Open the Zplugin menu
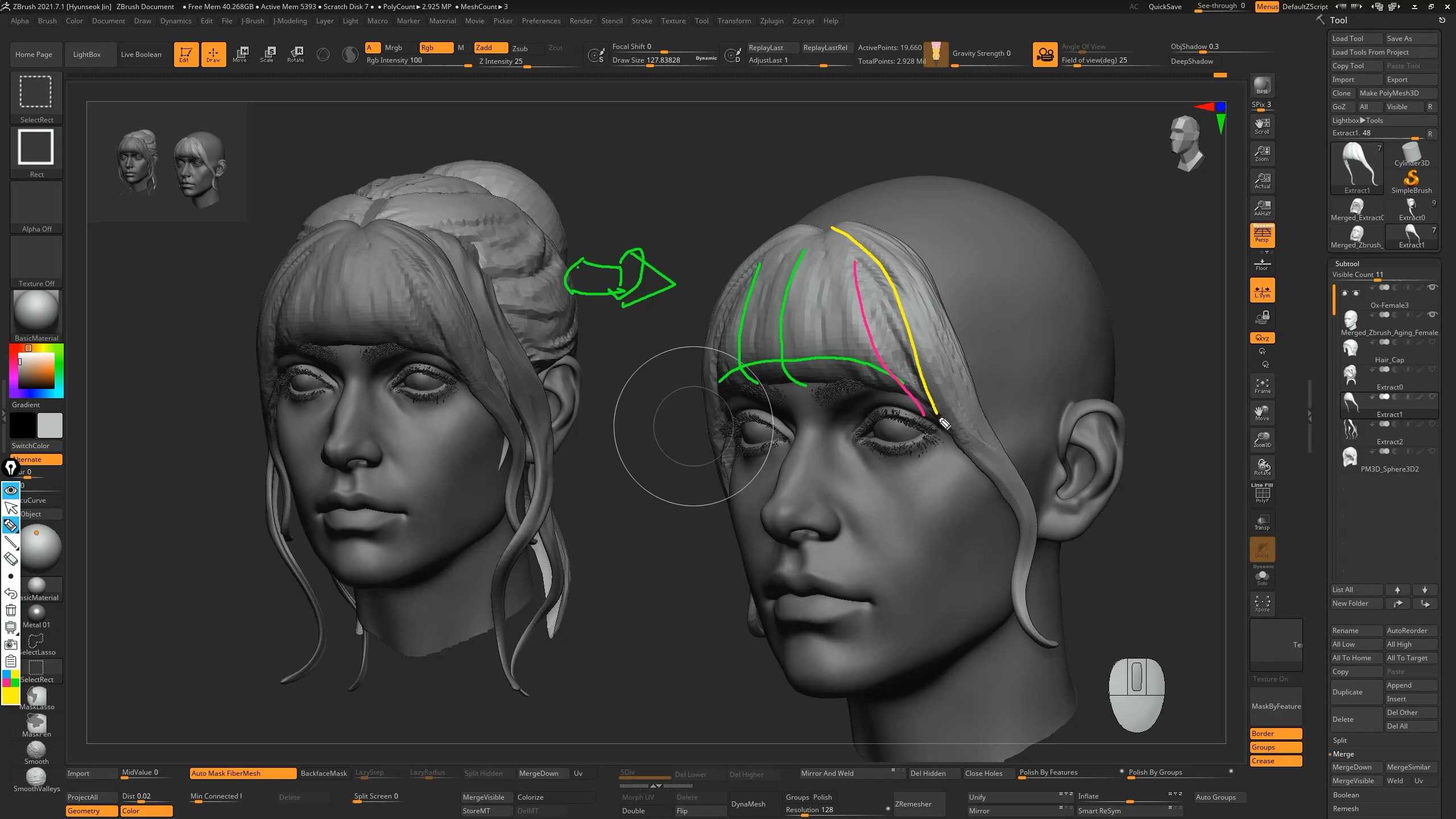1456x819 pixels. [771, 21]
